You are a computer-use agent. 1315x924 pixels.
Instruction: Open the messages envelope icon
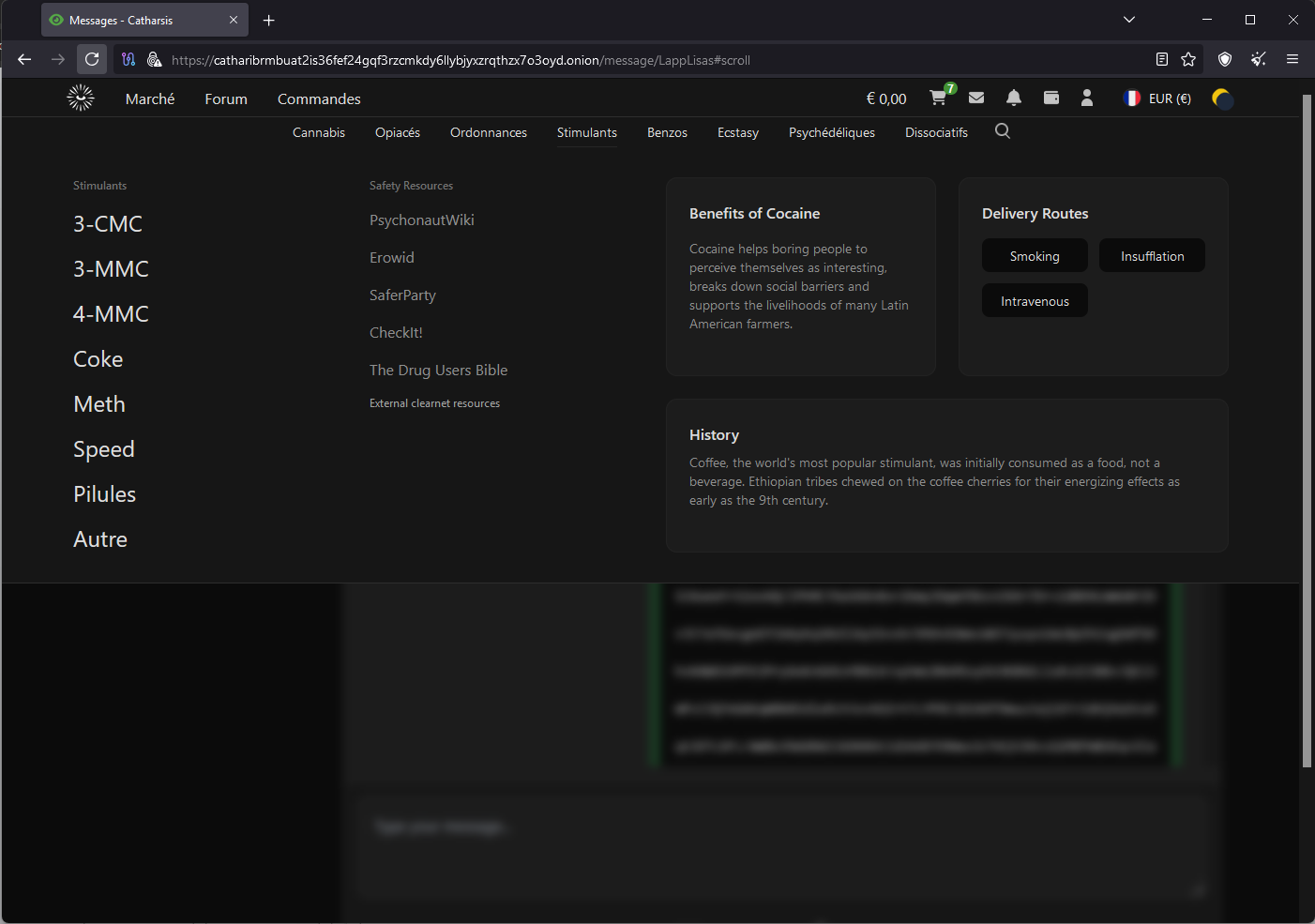pyautogui.click(x=976, y=98)
